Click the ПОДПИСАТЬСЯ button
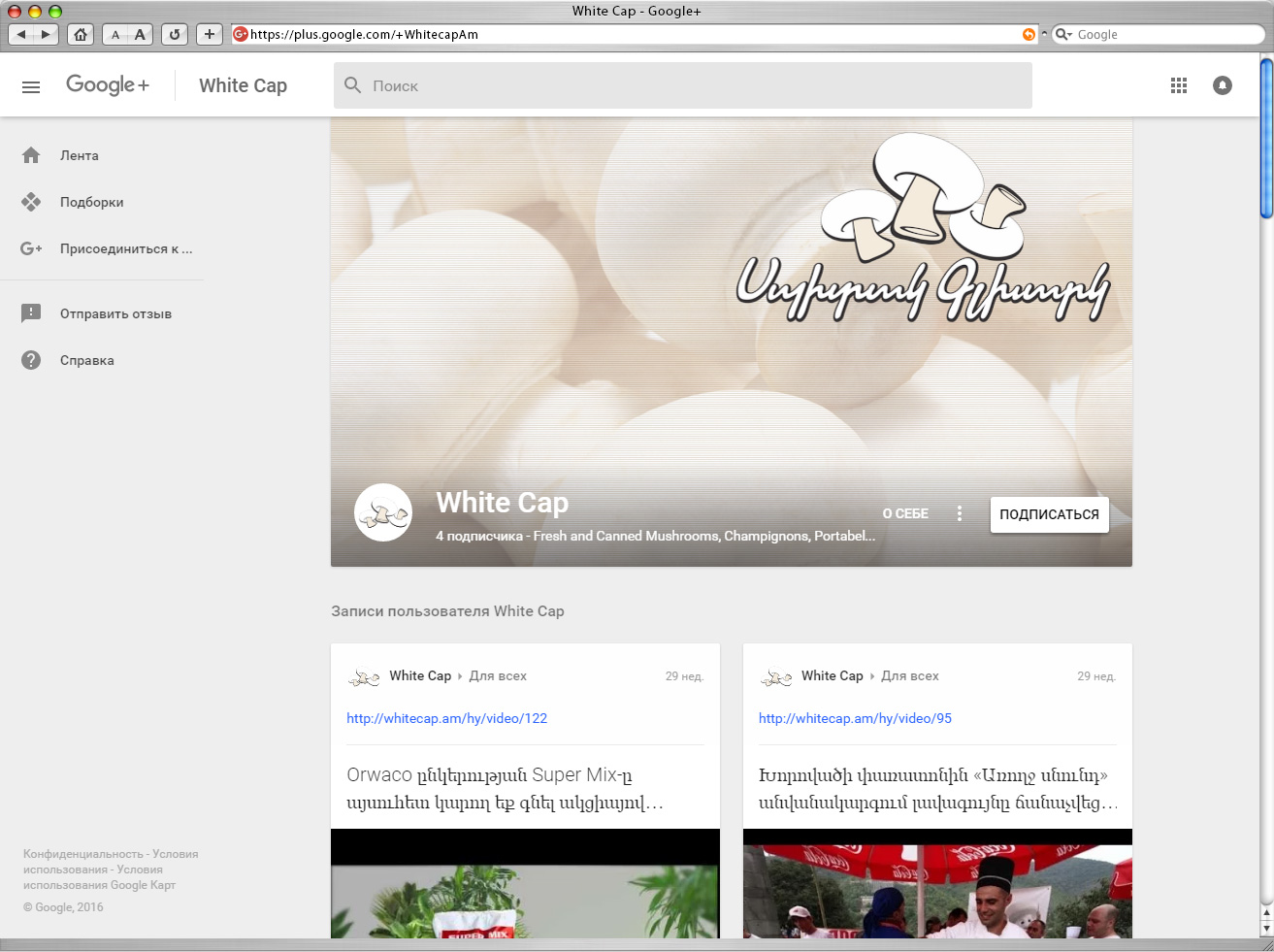The image size is (1274, 952). click(1049, 514)
